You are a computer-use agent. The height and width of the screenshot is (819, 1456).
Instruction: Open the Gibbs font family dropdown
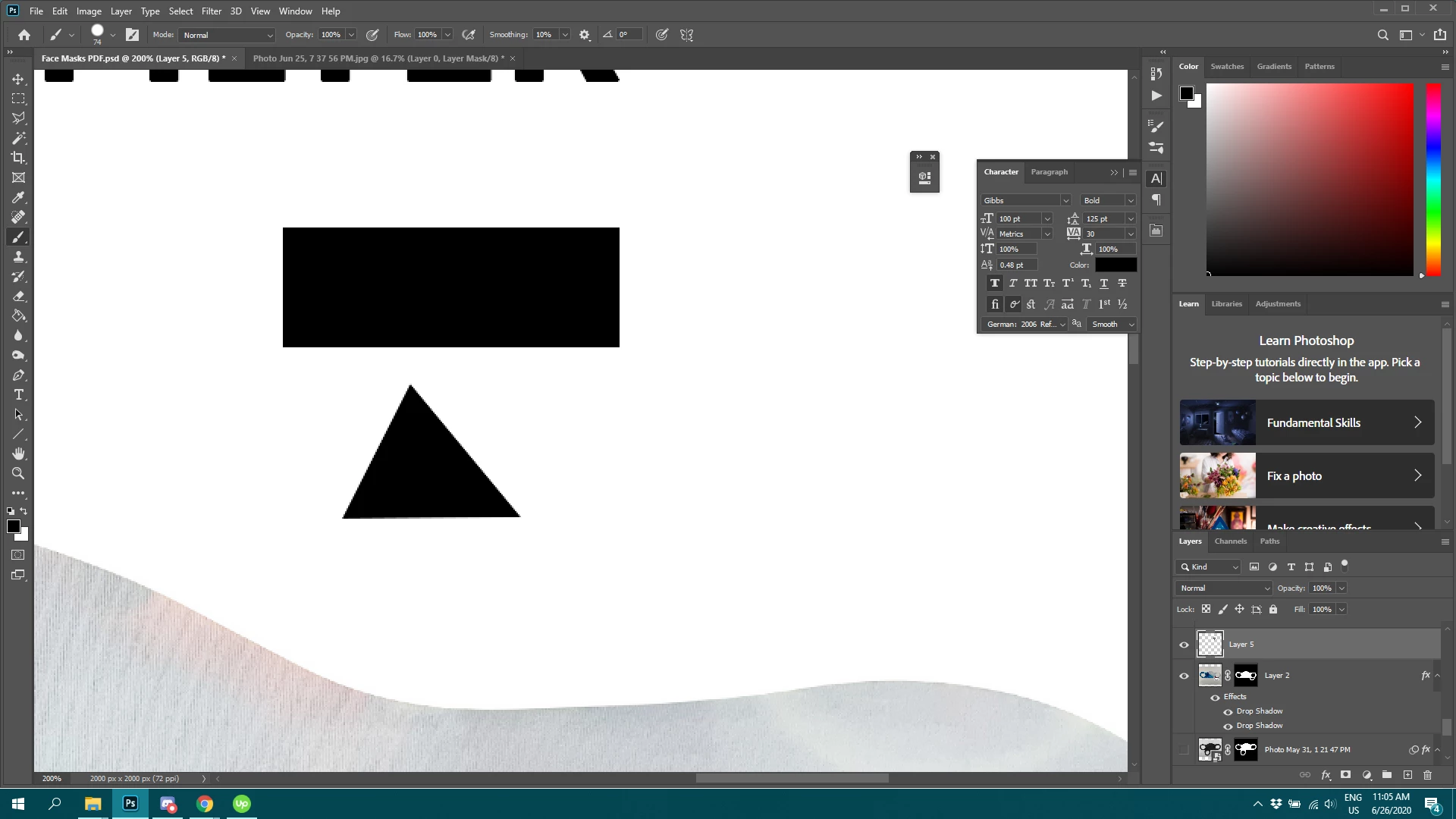[x=1065, y=200]
